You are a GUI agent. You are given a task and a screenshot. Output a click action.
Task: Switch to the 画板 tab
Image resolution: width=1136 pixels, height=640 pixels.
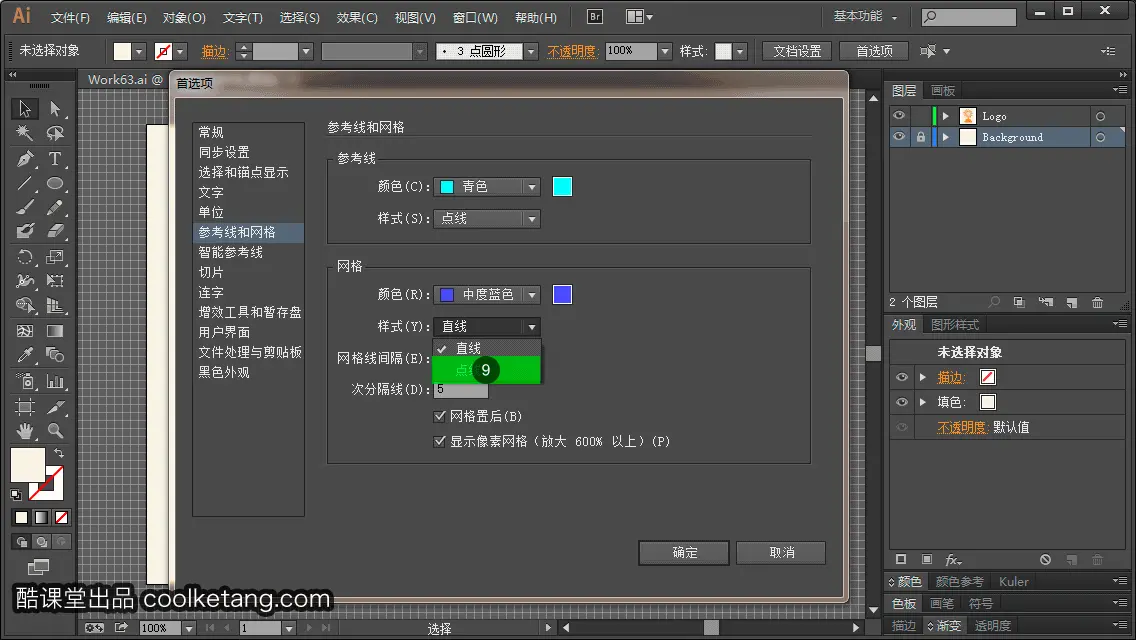click(943, 91)
